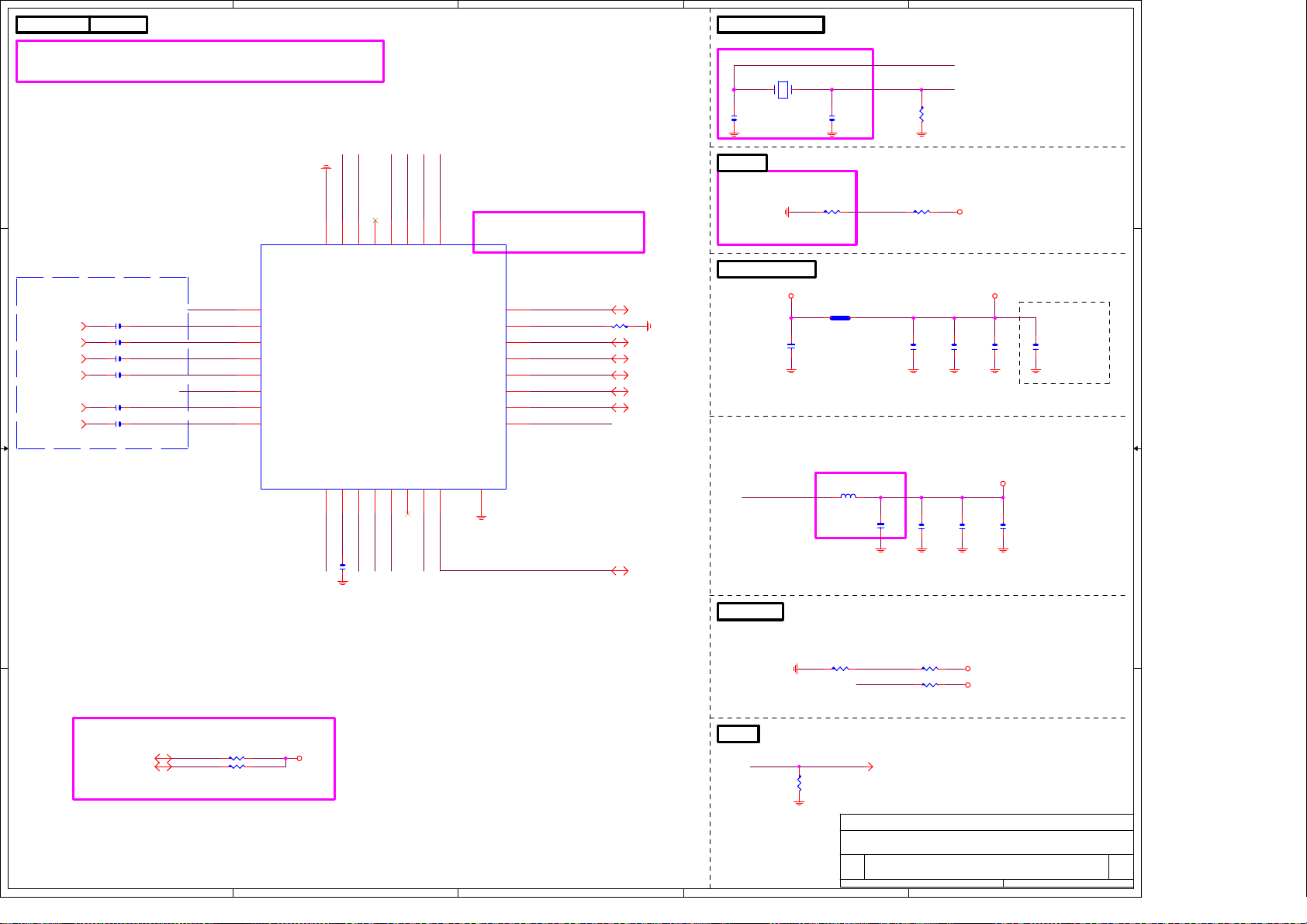The image size is (1307, 924).
Task: Select the capacitor inside the magenta box beside the inductor
Action: click(x=880, y=525)
